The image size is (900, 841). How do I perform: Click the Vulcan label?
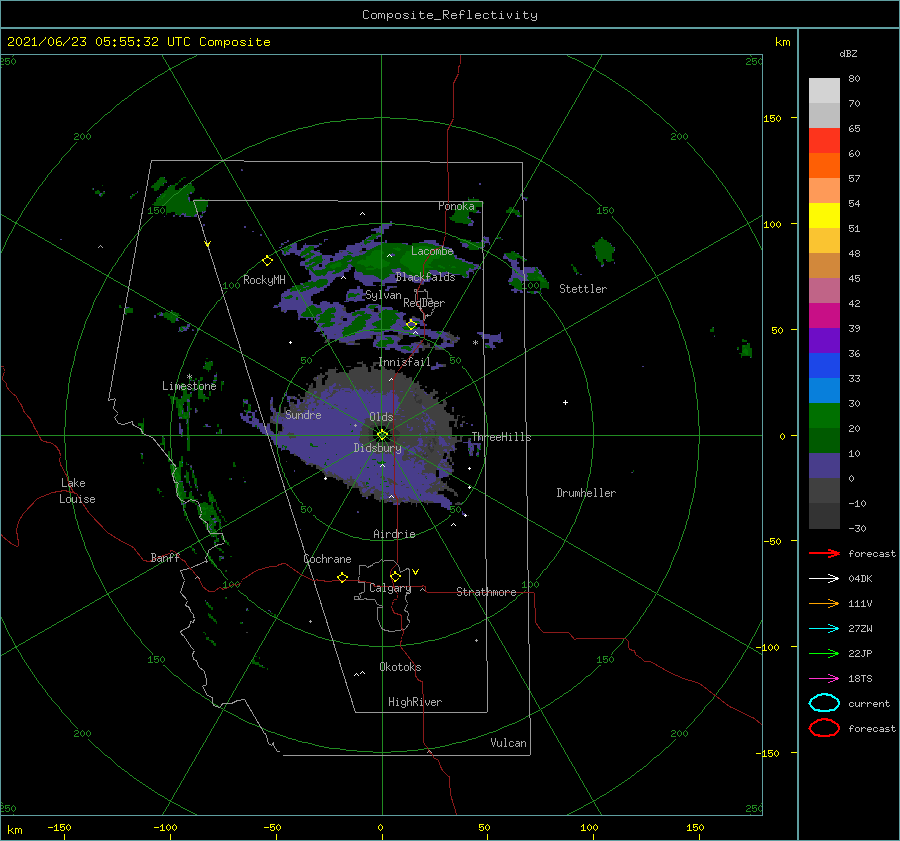(x=508, y=743)
